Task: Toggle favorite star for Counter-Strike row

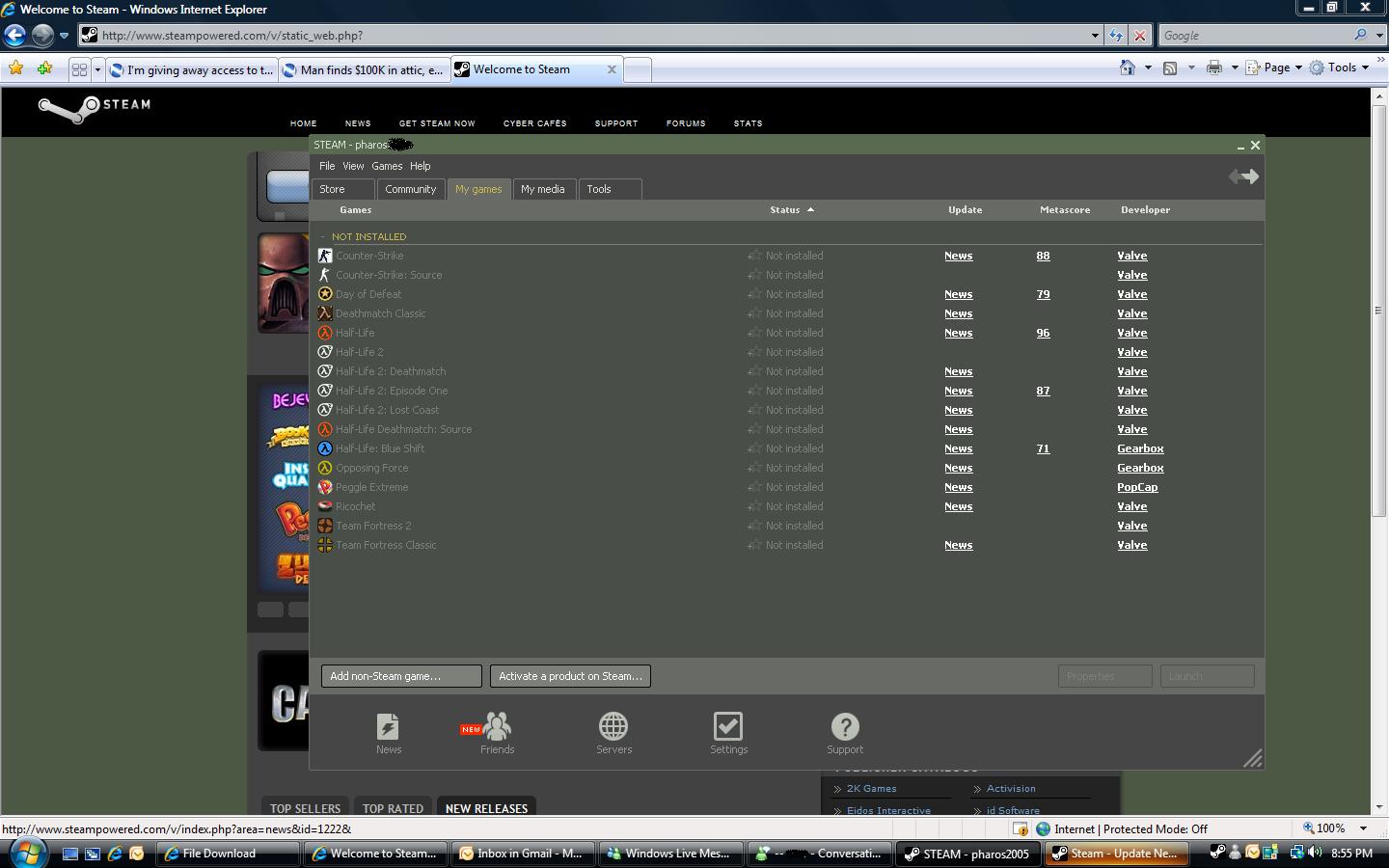Action: pos(754,256)
